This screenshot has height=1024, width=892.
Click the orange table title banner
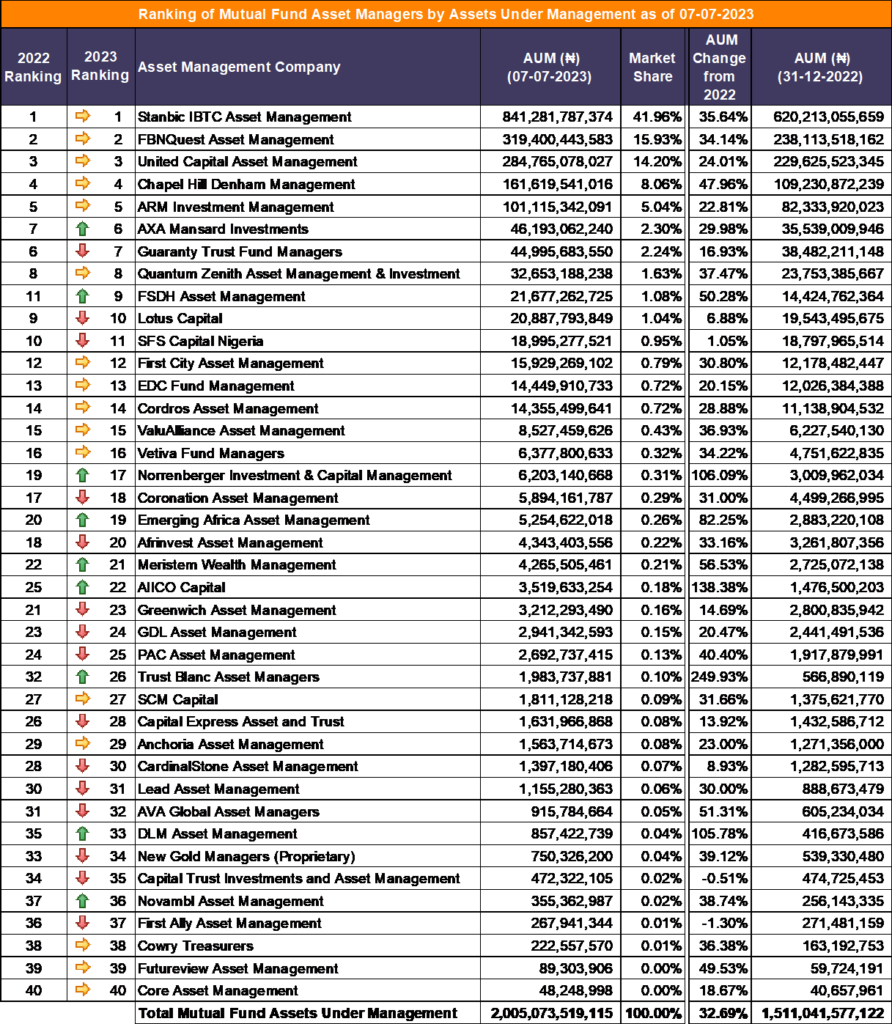click(446, 14)
